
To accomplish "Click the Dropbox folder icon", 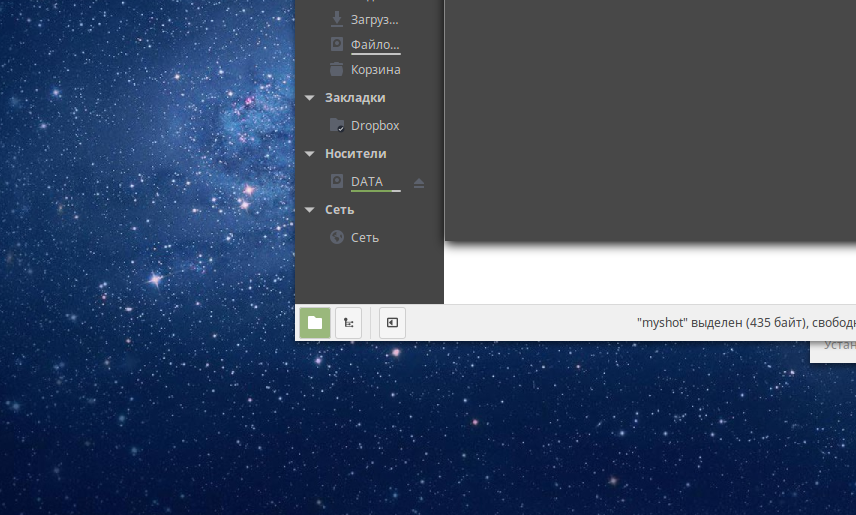I will [x=337, y=125].
